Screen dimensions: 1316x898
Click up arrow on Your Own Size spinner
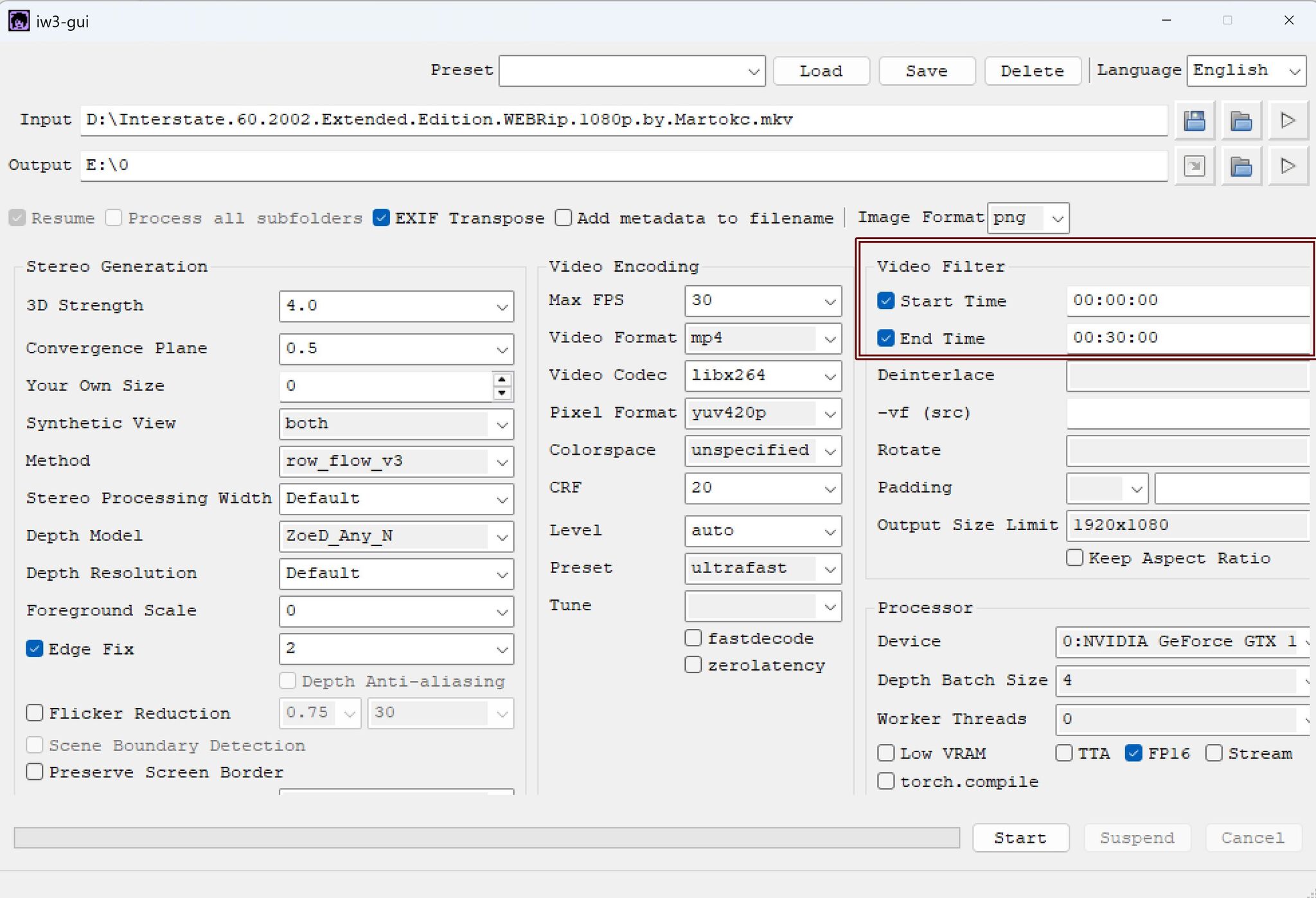point(502,380)
